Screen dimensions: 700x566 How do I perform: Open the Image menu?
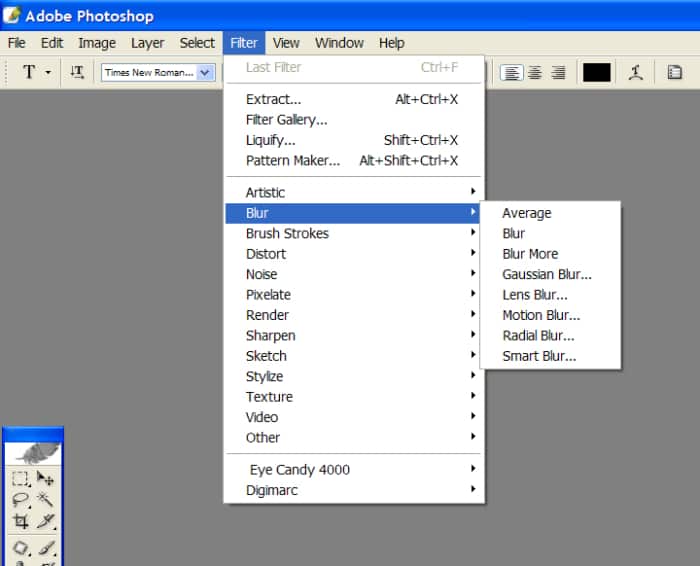pos(97,43)
